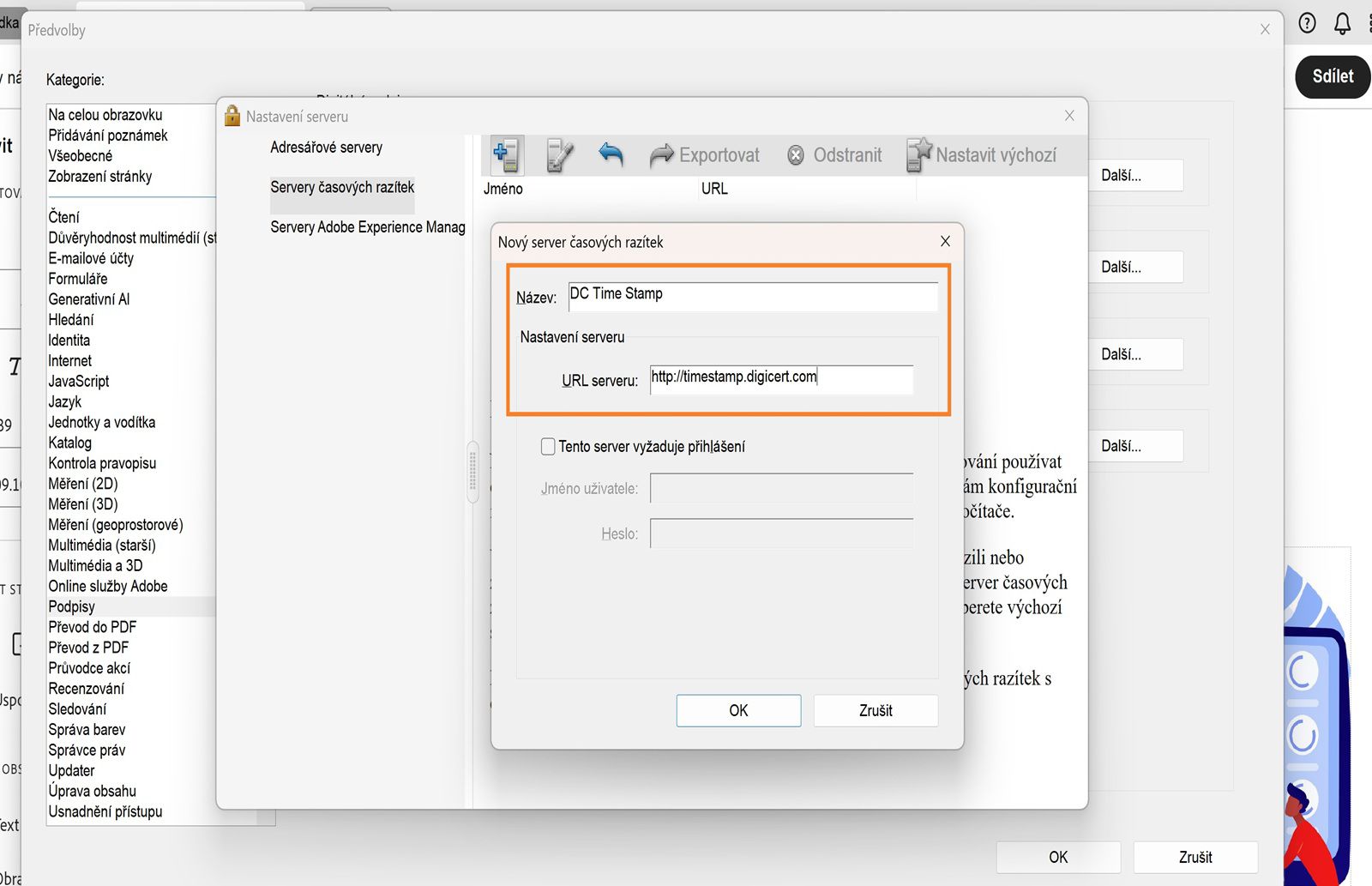The image size is (1372, 886).
Task: Close the Nový server časových razítek dialog
Action: pos(945,241)
